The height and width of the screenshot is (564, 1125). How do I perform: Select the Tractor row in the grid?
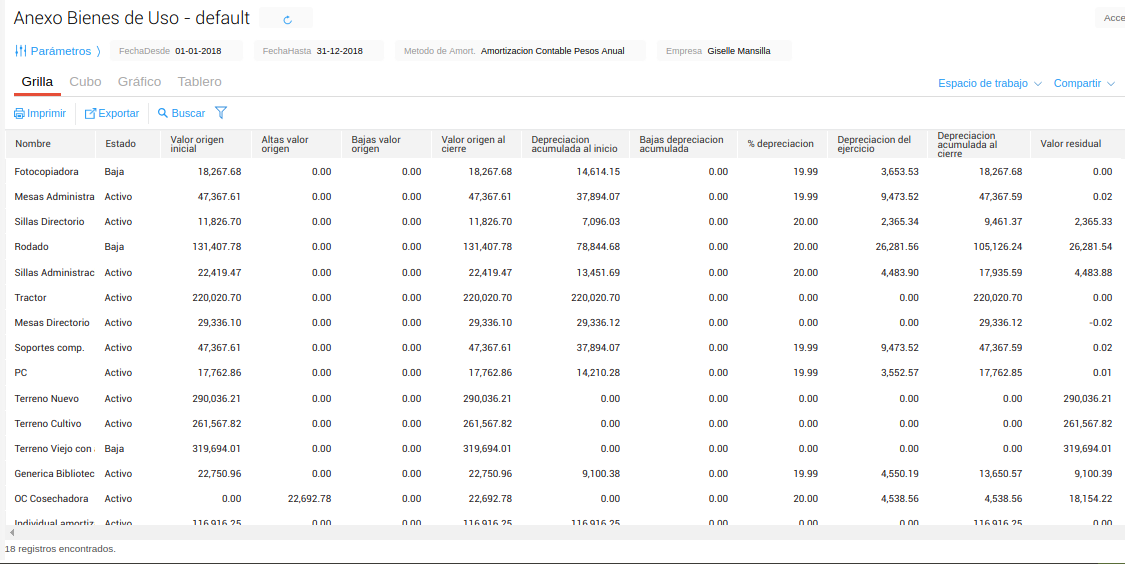pyautogui.click(x=31, y=298)
